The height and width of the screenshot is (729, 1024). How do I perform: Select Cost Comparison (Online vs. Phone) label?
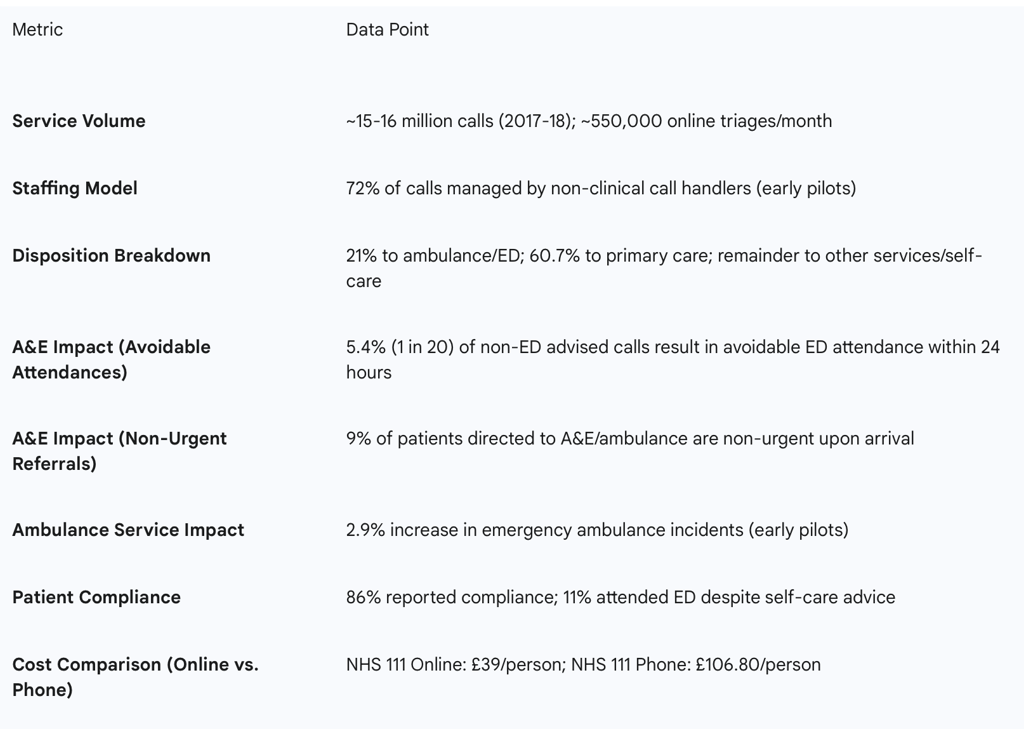(135, 676)
